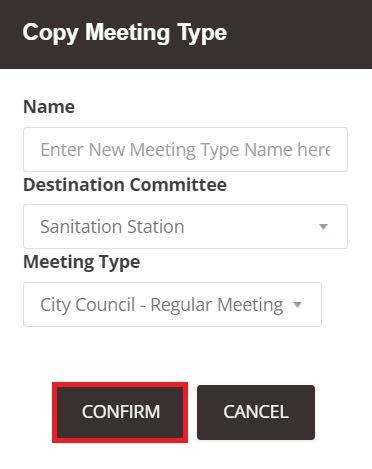Click the 'Enter New Meeting Type Name here' placeholder
The height and width of the screenshot is (469, 372).
pyautogui.click(x=185, y=149)
